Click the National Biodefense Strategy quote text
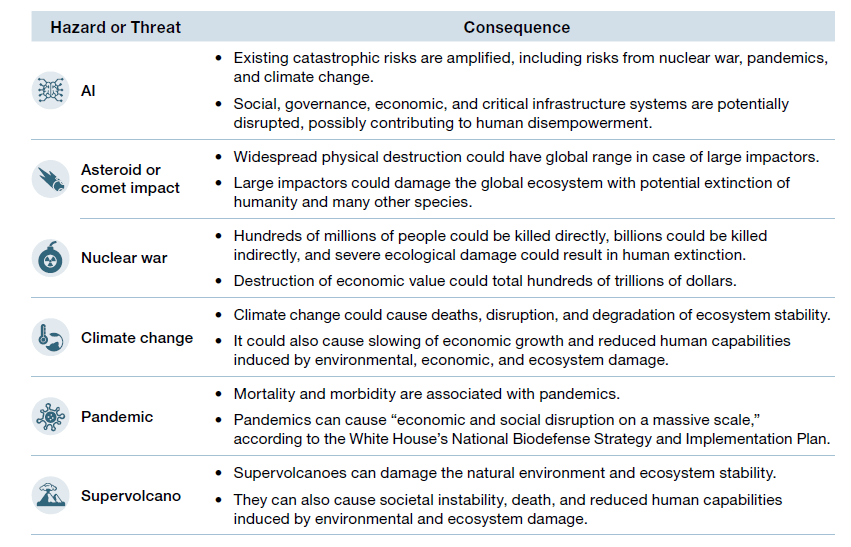This screenshot has width=851, height=547. tap(532, 429)
